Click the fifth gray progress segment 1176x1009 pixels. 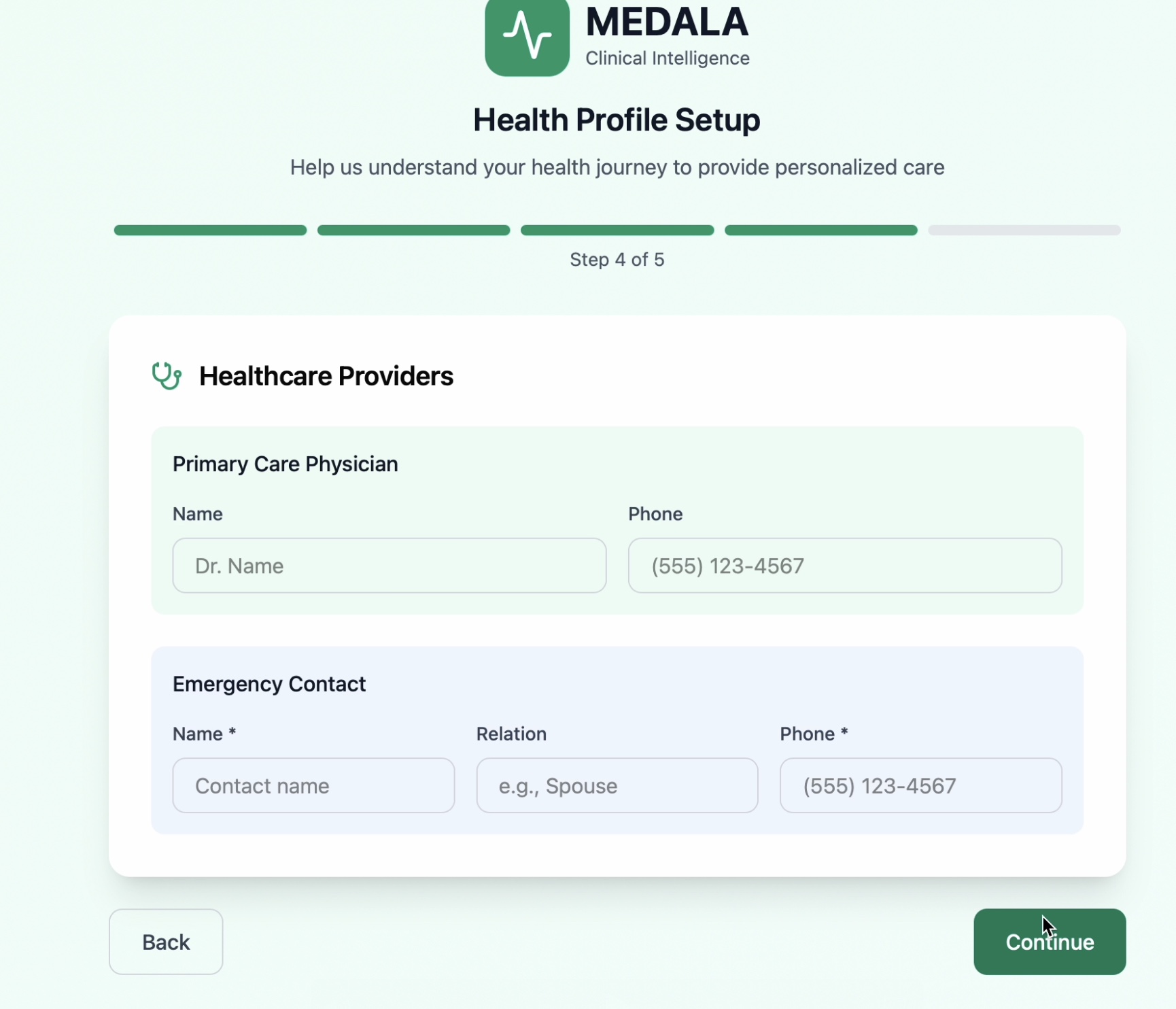pyautogui.click(x=1024, y=230)
